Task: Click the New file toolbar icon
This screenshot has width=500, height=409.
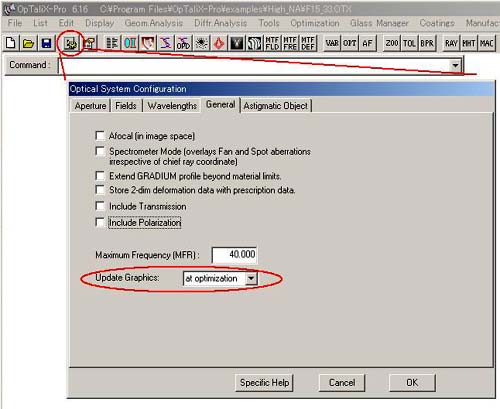Action: click(11, 43)
